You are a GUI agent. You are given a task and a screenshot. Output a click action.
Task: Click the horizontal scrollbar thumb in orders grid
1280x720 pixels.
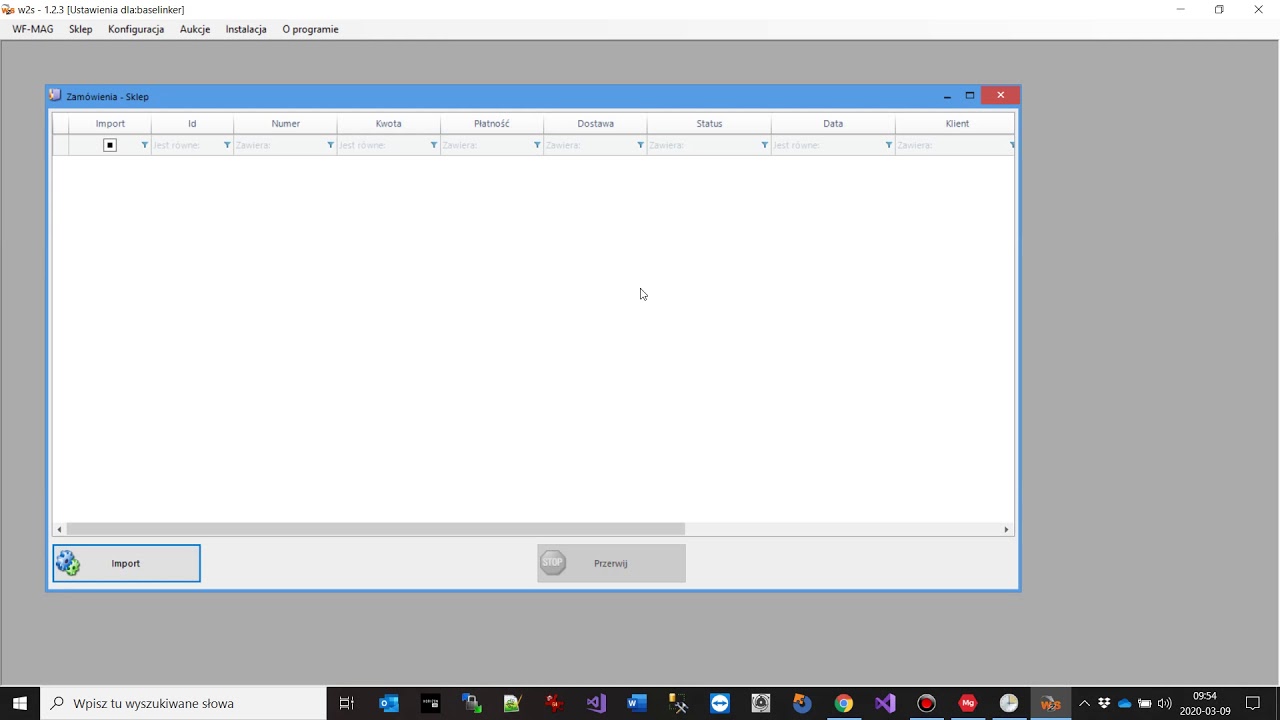375,529
